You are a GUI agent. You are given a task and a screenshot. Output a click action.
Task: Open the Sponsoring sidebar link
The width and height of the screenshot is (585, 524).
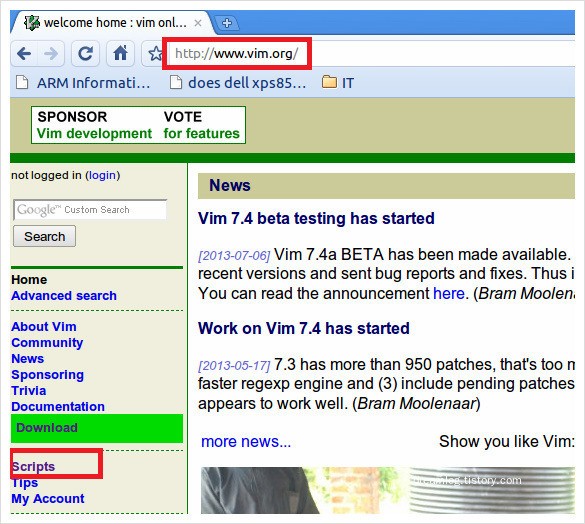tap(47, 375)
